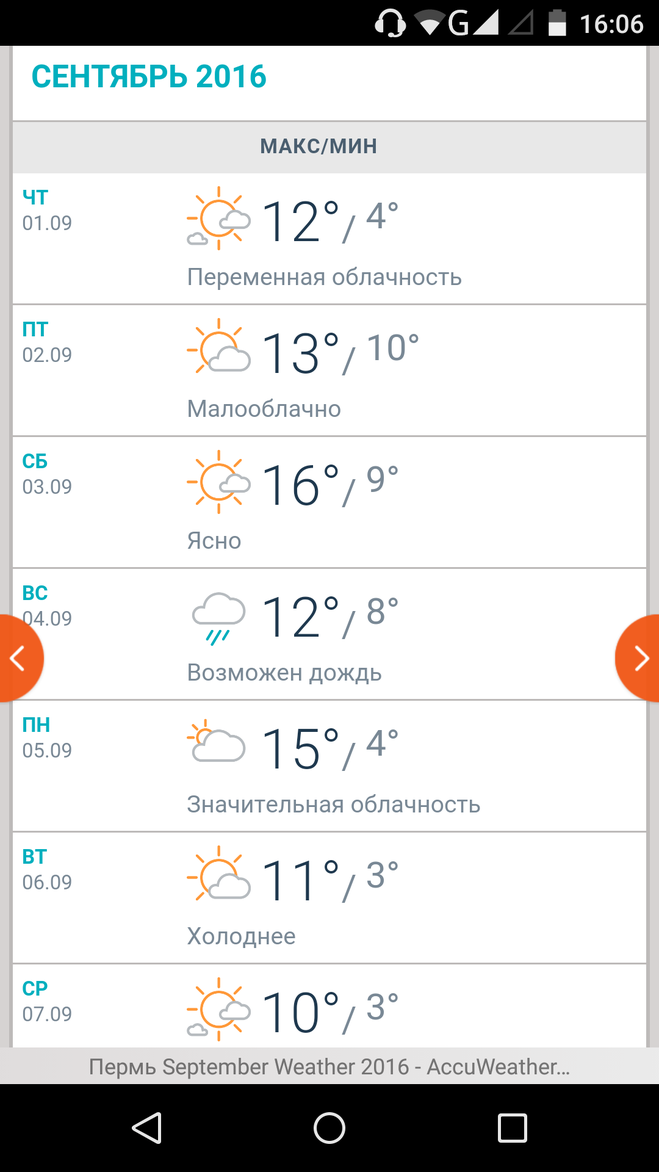Select the МАКС/МИН column header
659x1172 pixels.
click(x=319, y=147)
